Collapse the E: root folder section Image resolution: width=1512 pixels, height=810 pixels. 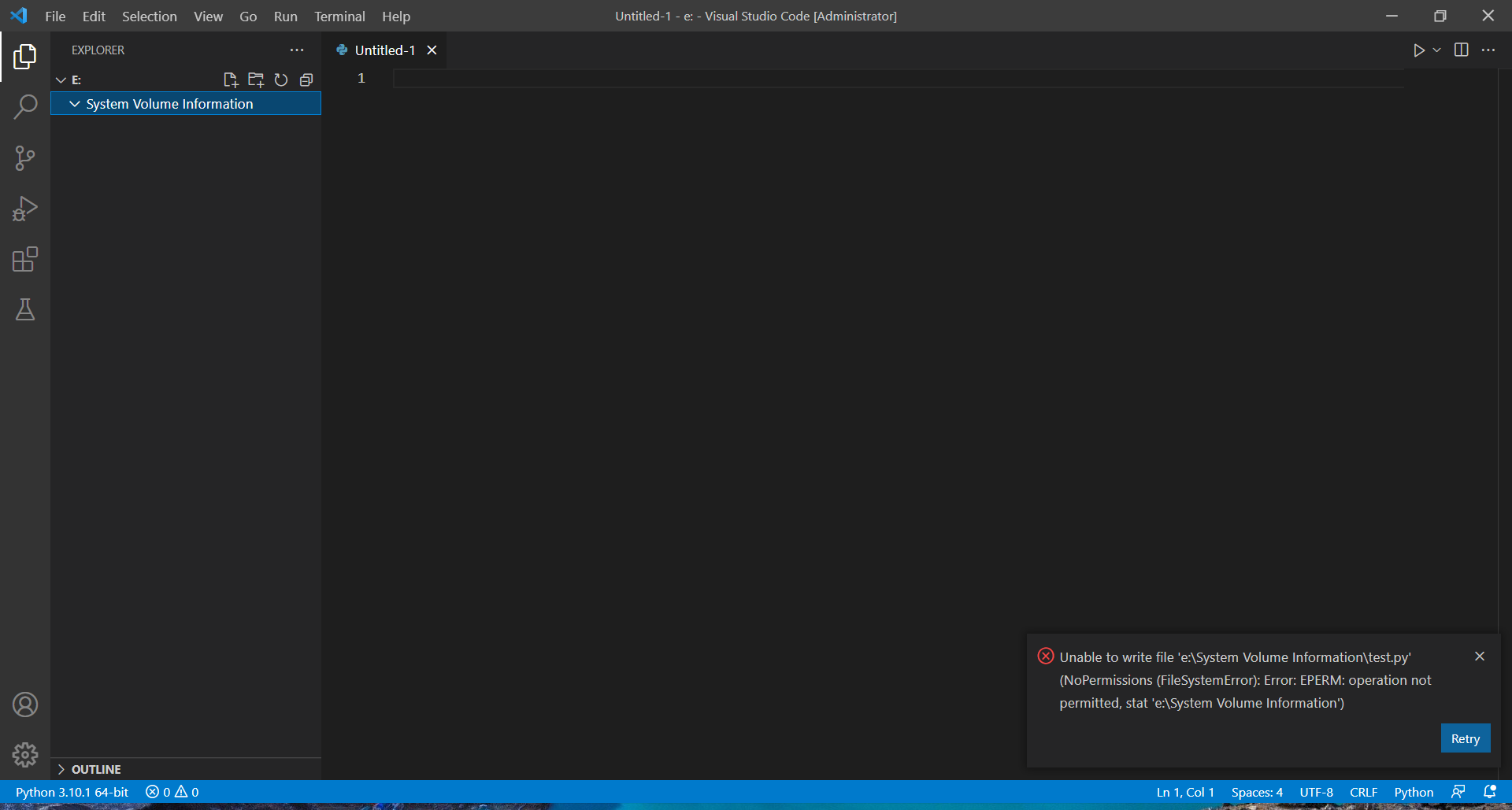tap(61, 80)
